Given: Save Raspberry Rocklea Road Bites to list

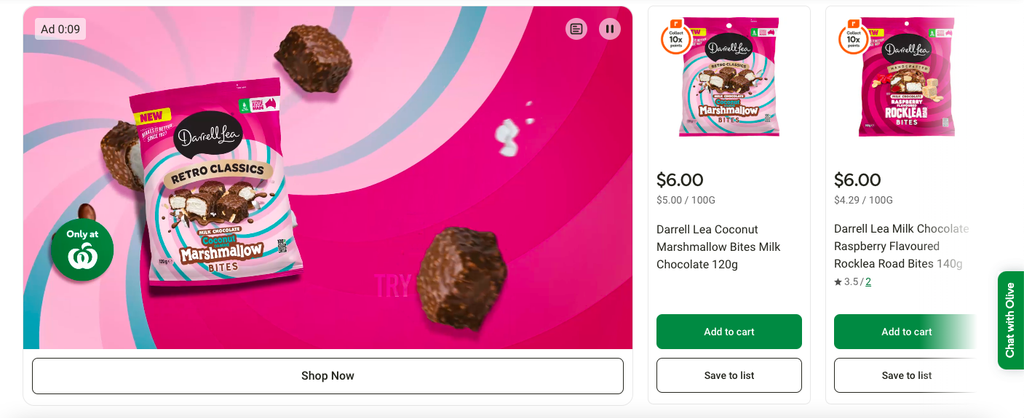Looking at the screenshot, I should [x=906, y=376].
